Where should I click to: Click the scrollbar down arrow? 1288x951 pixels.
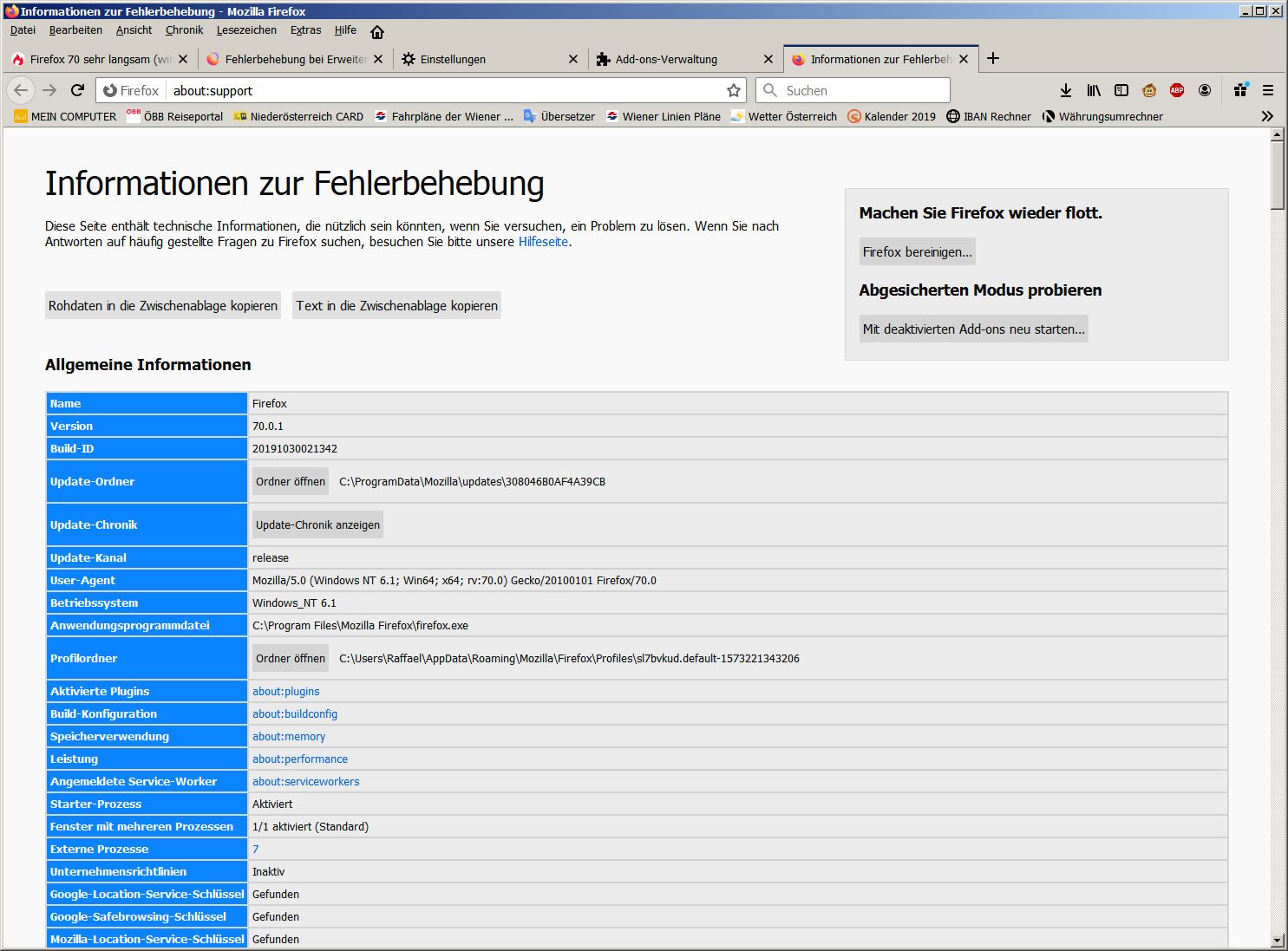coord(1277,940)
